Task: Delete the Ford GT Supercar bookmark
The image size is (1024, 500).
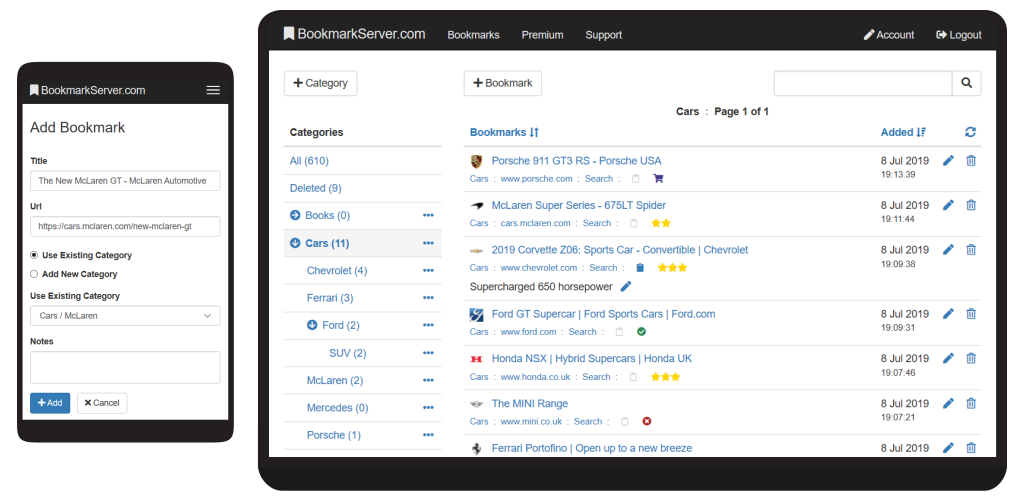Action: (971, 314)
